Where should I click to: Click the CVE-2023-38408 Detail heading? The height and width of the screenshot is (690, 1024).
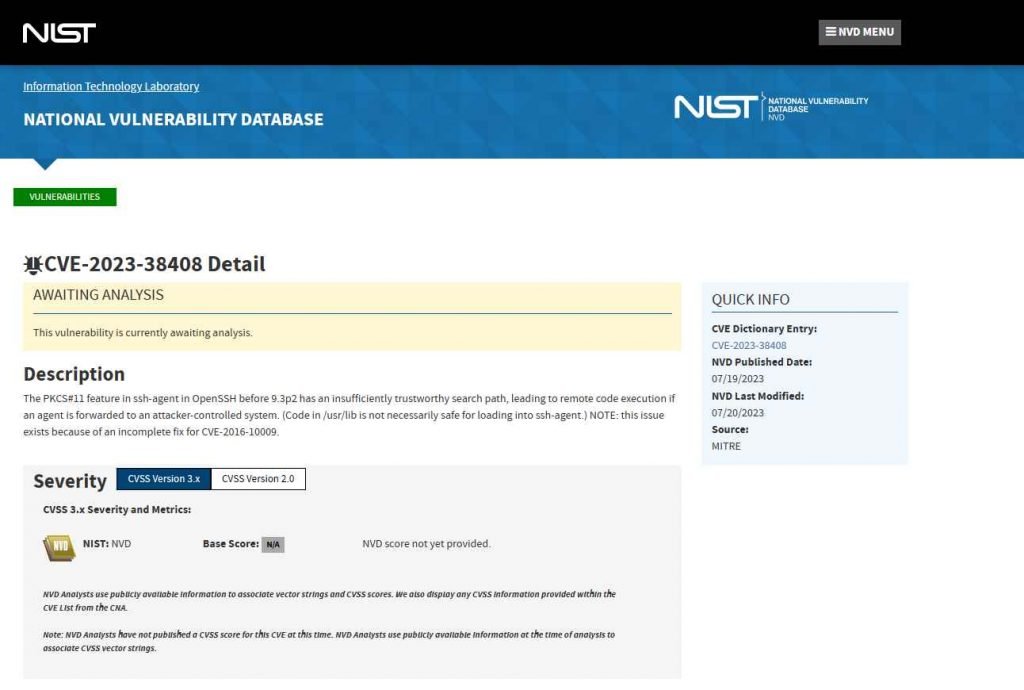[x=155, y=264]
